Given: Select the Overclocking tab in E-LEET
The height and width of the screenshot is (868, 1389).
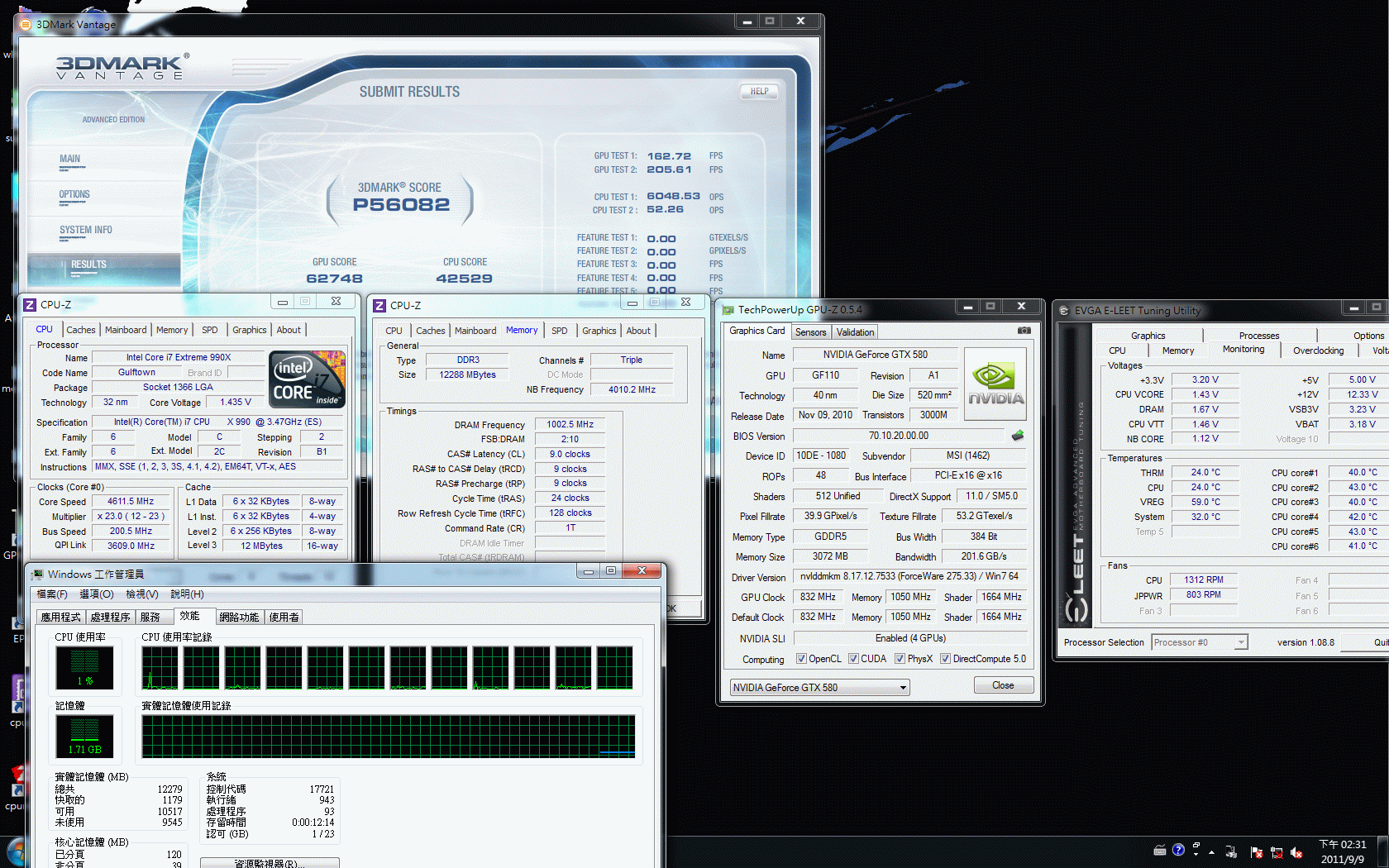Looking at the screenshot, I should 1318,351.
